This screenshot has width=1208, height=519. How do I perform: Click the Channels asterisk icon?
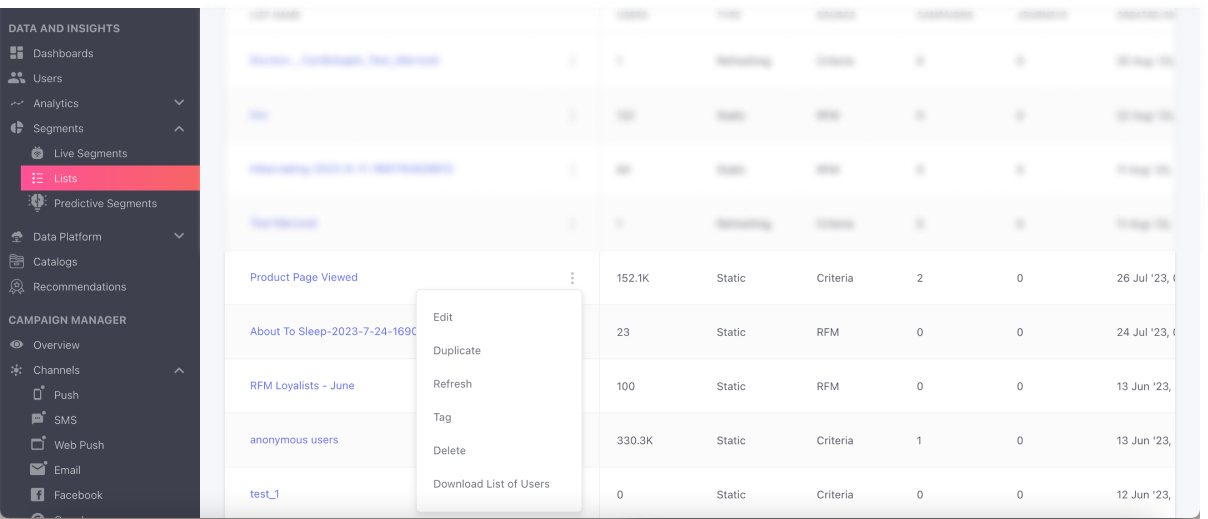tap(16, 370)
